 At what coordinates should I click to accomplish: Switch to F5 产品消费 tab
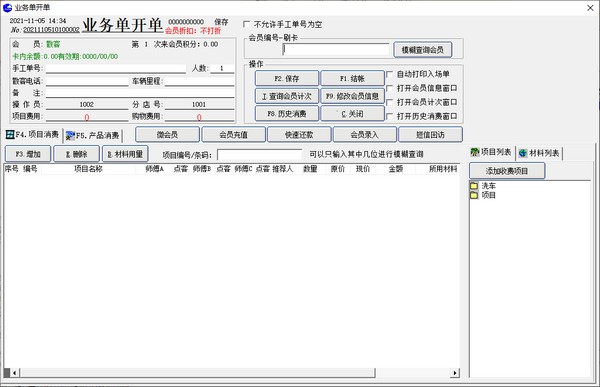click(x=93, y=136)
